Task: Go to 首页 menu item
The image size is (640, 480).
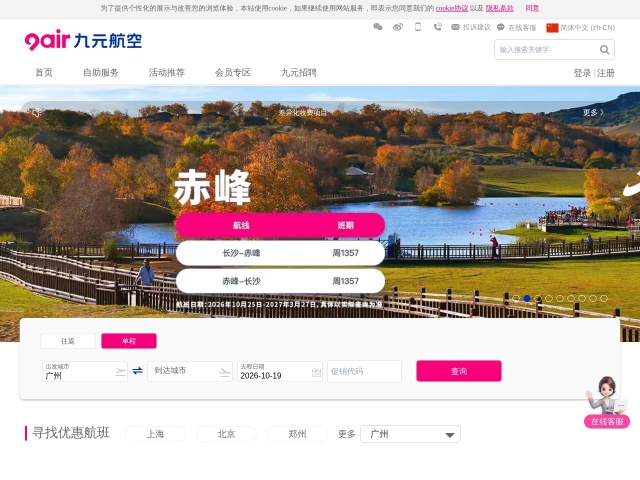Action: point(44,73)
